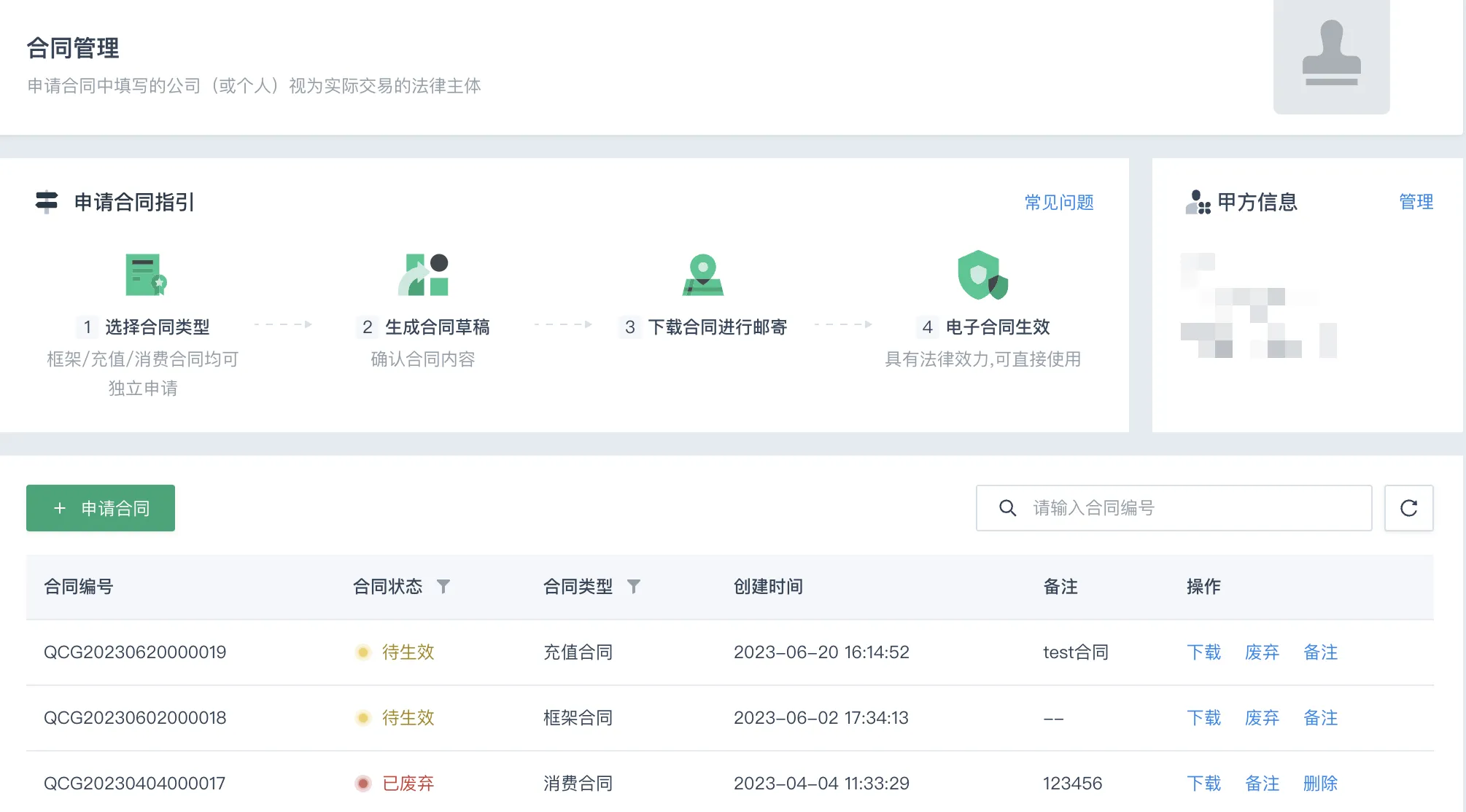Click 备注 for contract QCG20230404000017
1466x812 pixels.
(1262, 783)
